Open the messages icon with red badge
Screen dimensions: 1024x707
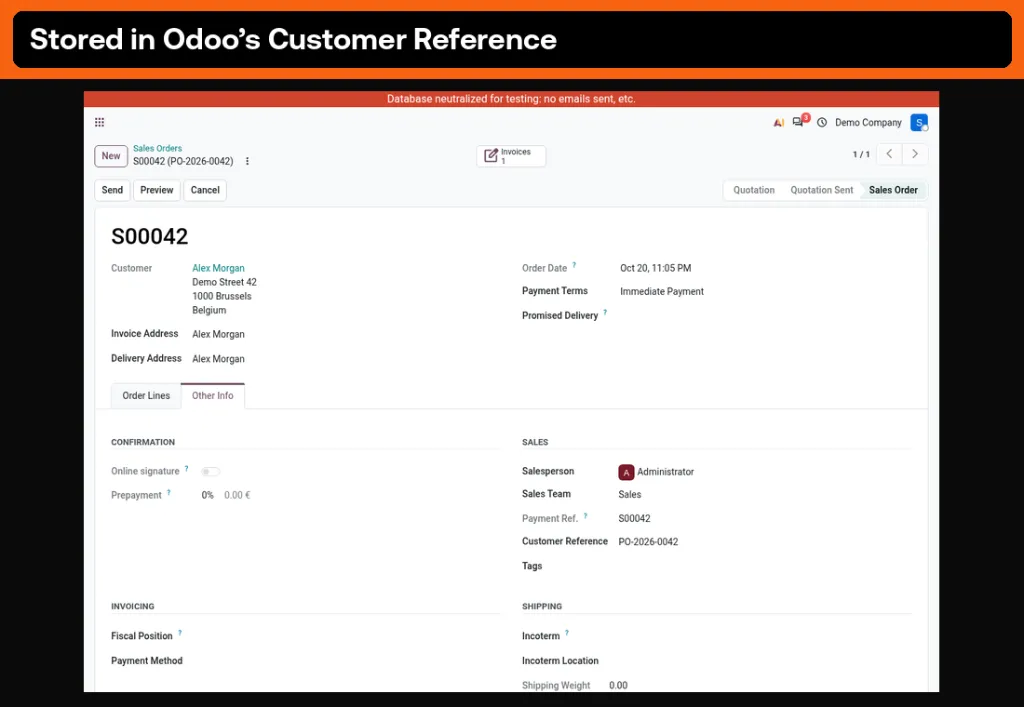pos(800,121)
